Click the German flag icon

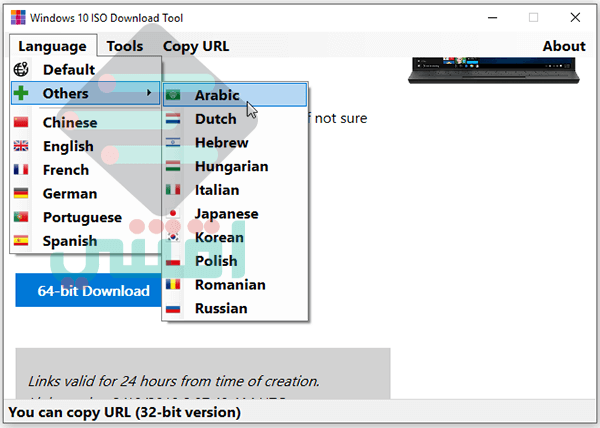point(21,193)
